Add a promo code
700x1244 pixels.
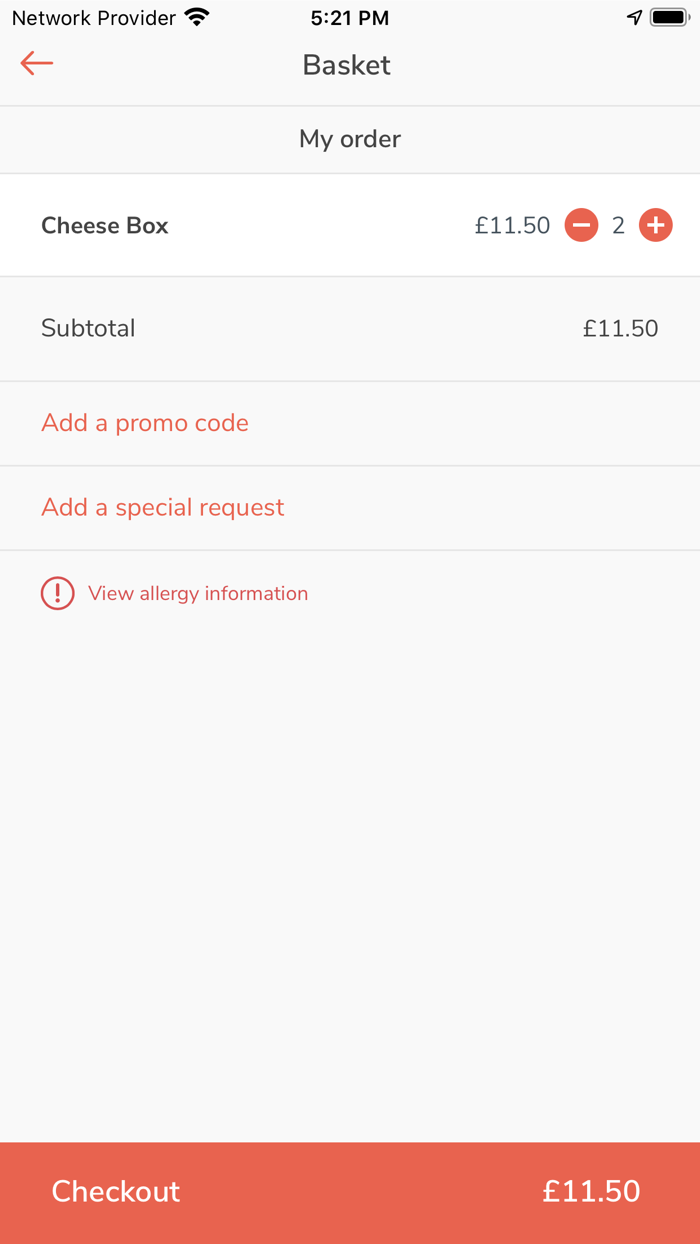145,423
